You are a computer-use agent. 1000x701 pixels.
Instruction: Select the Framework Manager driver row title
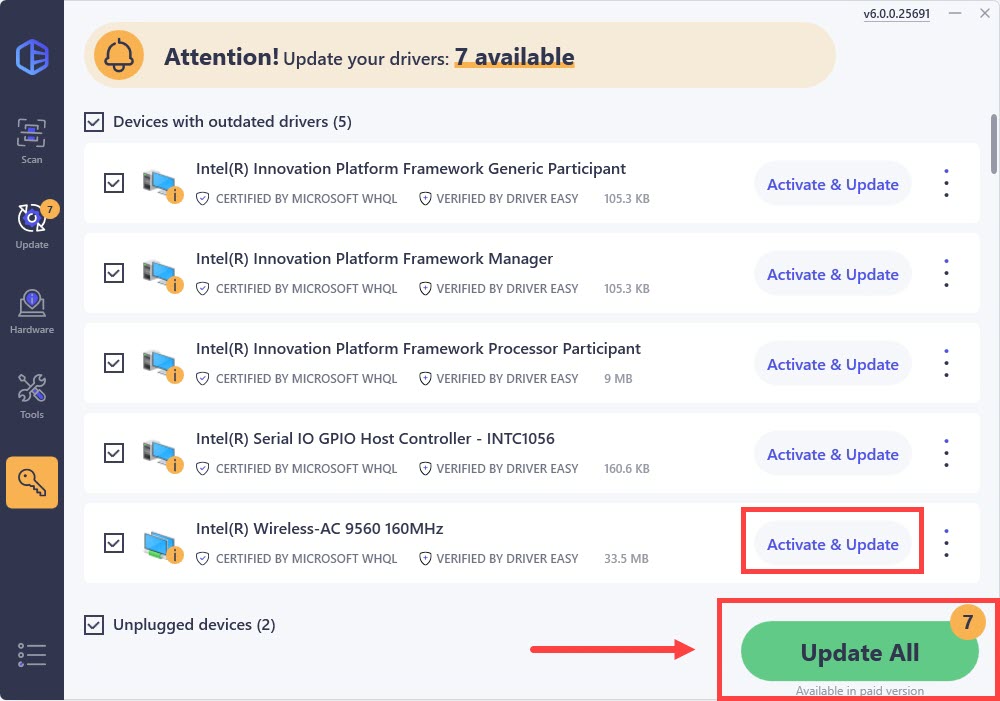[x=374, y=259]
